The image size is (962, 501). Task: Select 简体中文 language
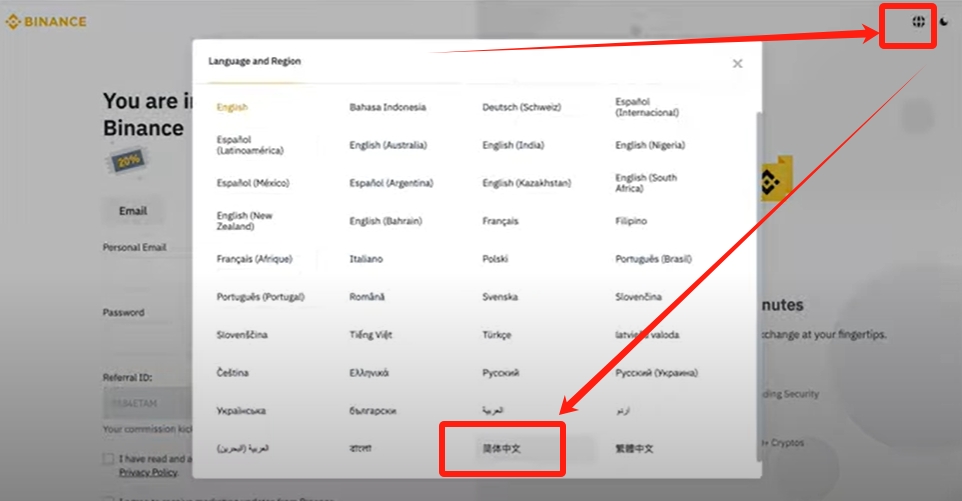click(502, 449)
